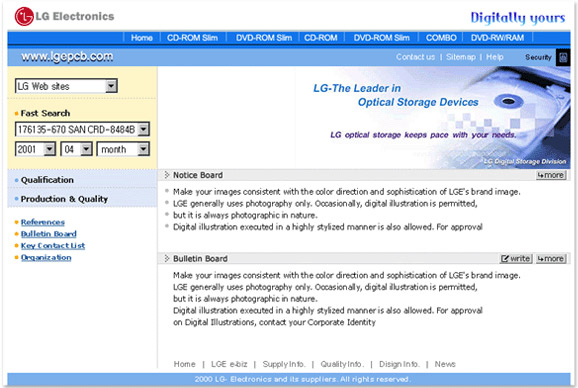The image size is (578, 388).
Task: Click the footer Home link
Action: (184, 364)
